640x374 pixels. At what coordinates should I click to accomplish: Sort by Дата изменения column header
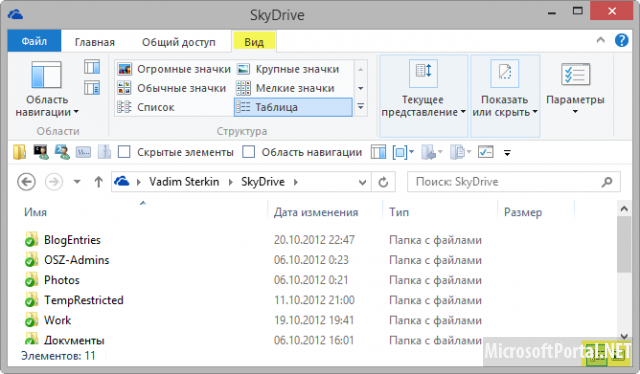[x=316, y=212]
